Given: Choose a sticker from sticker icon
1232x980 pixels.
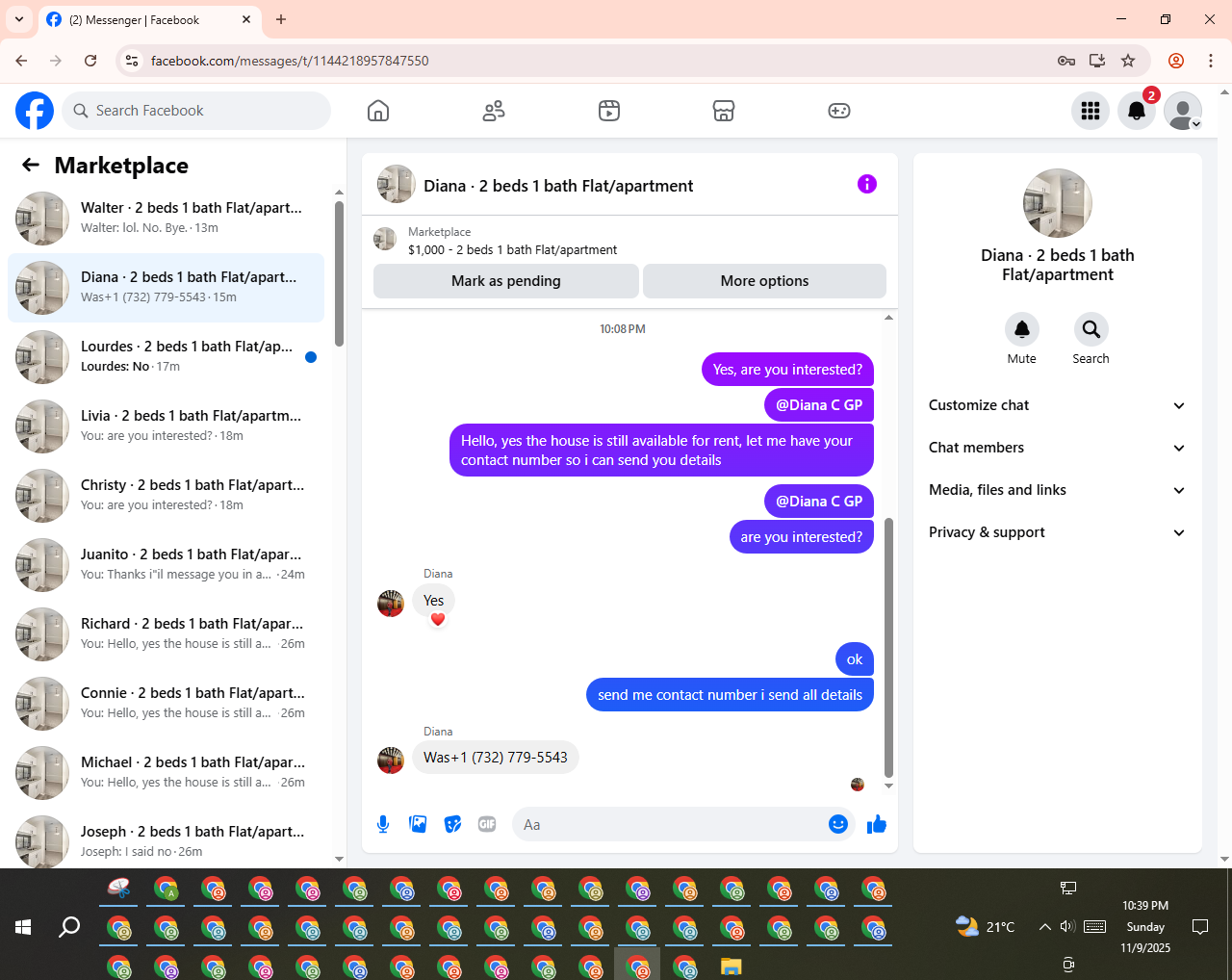Looking at the screenshot, I should click(452, 824).
